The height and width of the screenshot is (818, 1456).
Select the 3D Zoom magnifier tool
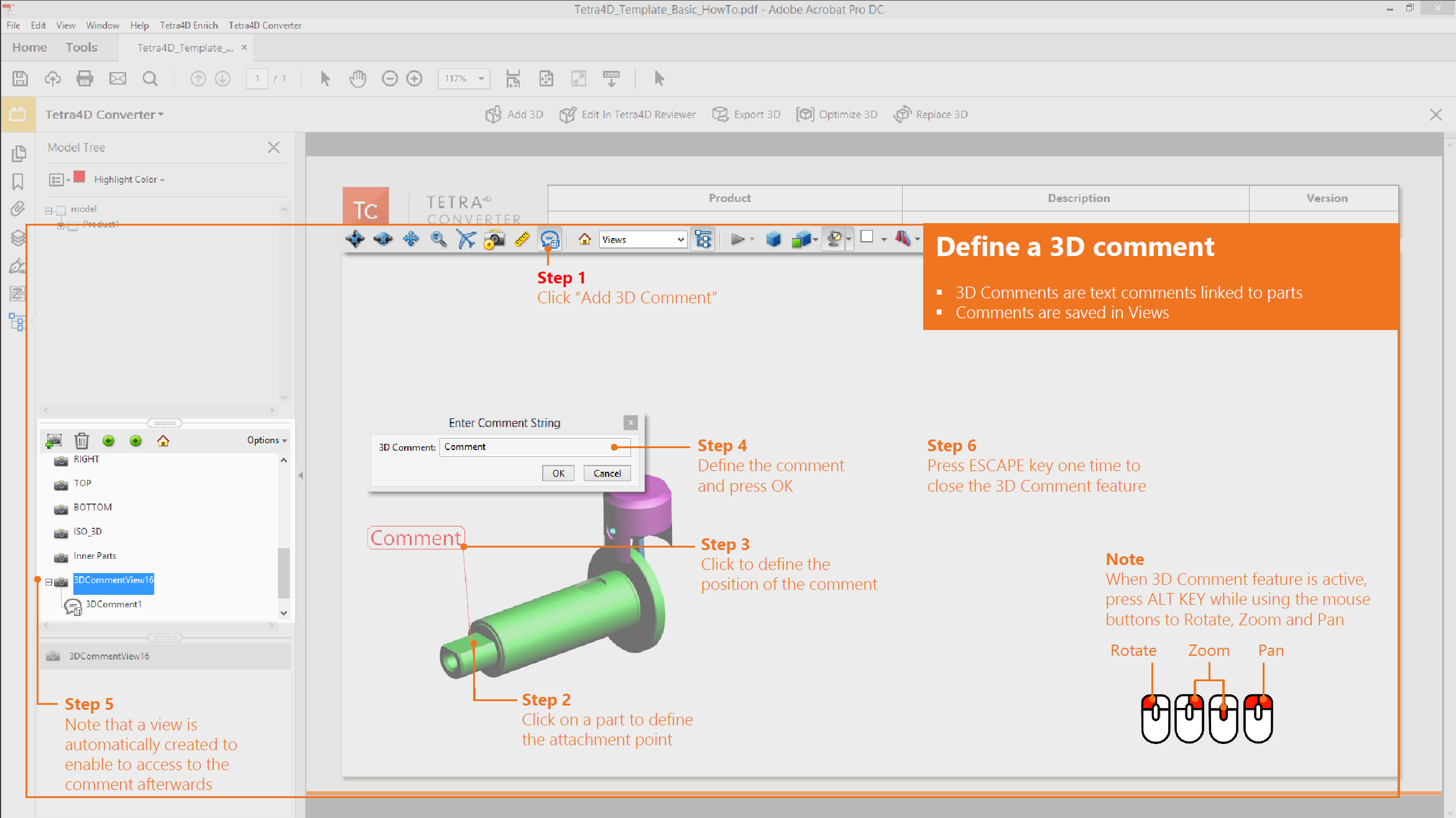tap(438, 239)
